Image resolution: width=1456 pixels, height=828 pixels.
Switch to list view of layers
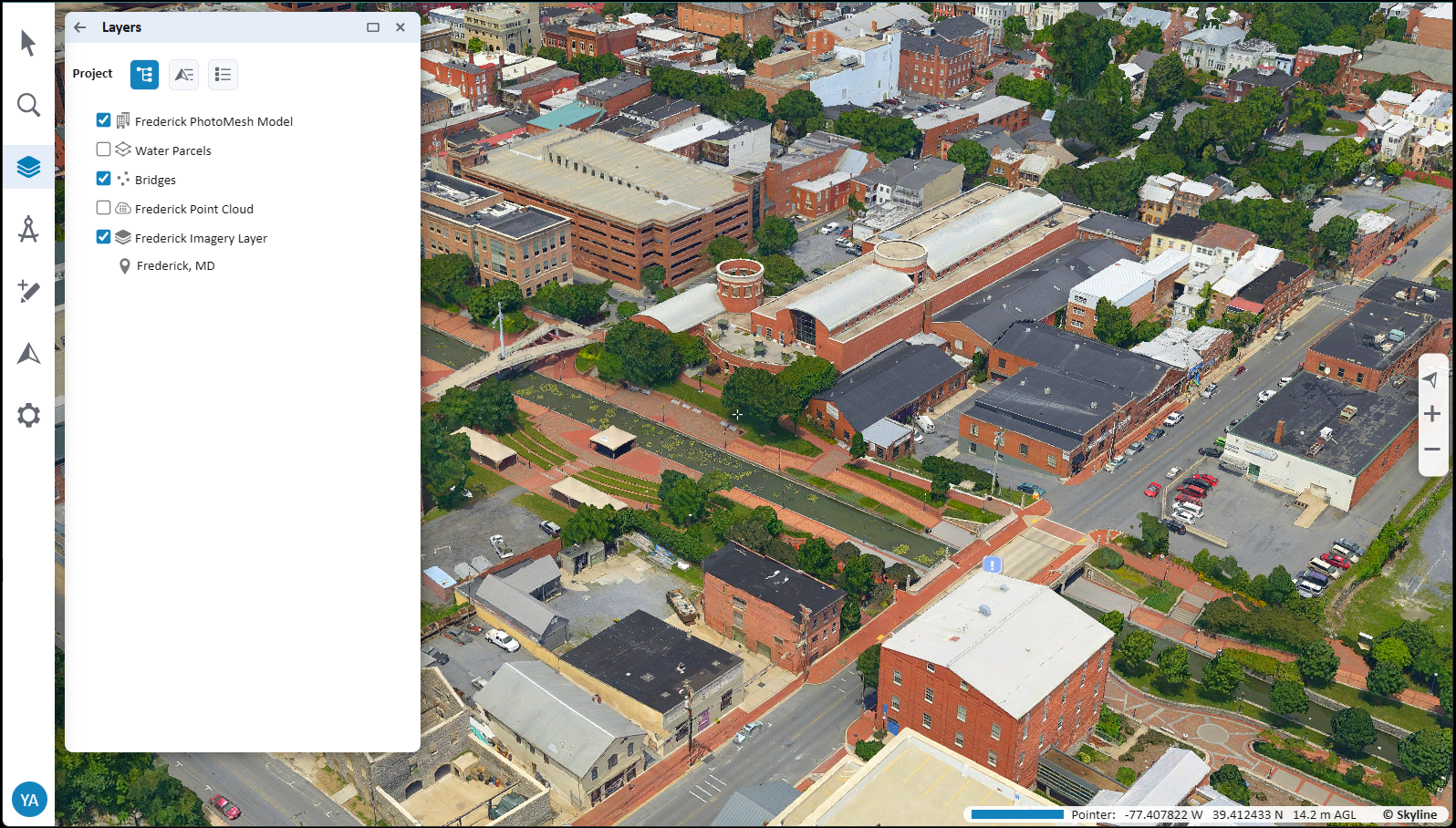click(224, 75)
